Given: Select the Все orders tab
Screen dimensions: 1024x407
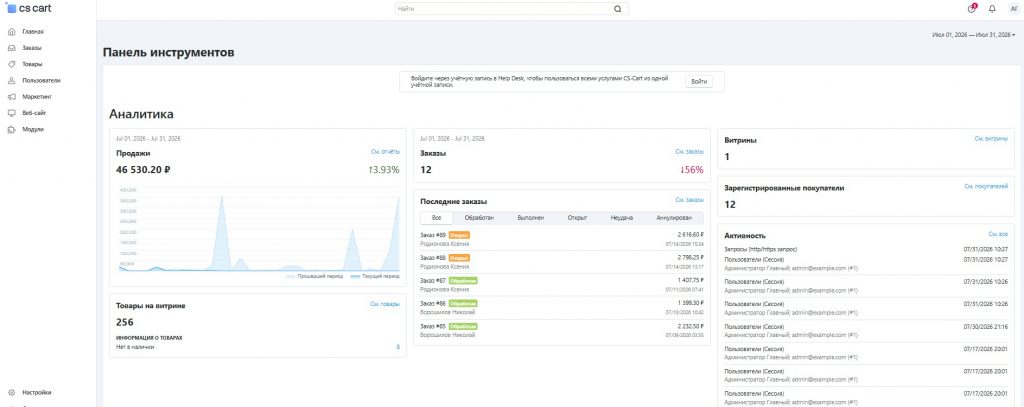Looking at the screenshot, I should coord(437,218).
